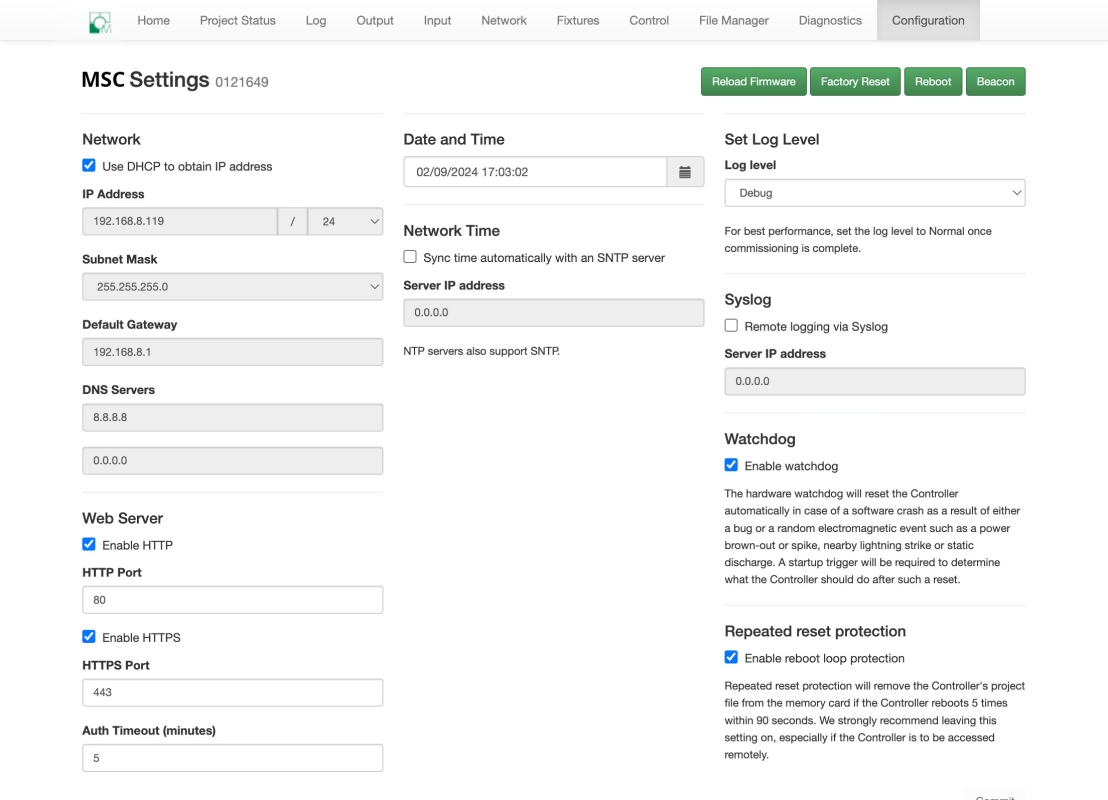1108x800 pixels.
Task: Toggle Remote logging via Syslog checkbox
Action: (x=731, y=326)
